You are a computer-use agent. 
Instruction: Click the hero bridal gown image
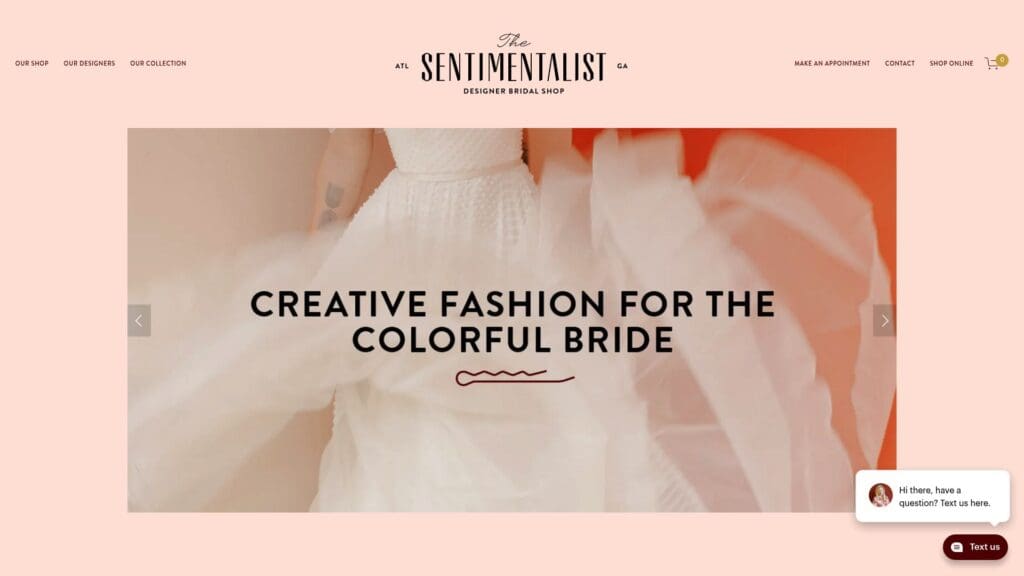click(512, 320)
